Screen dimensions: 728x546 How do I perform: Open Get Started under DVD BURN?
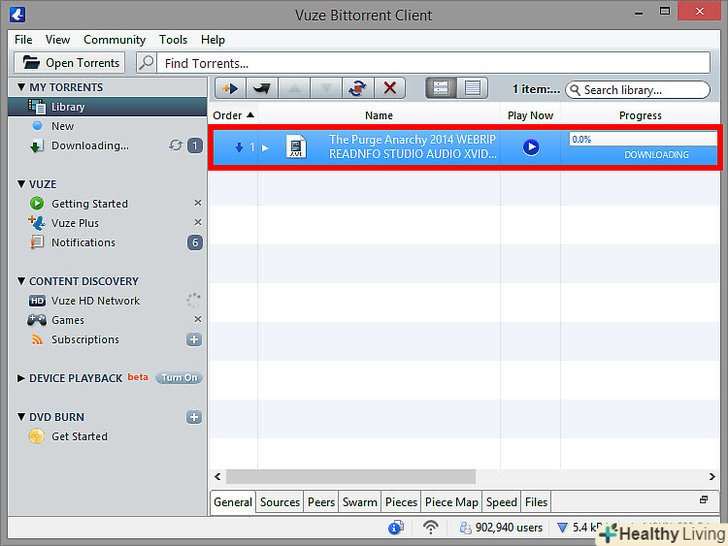79,437
